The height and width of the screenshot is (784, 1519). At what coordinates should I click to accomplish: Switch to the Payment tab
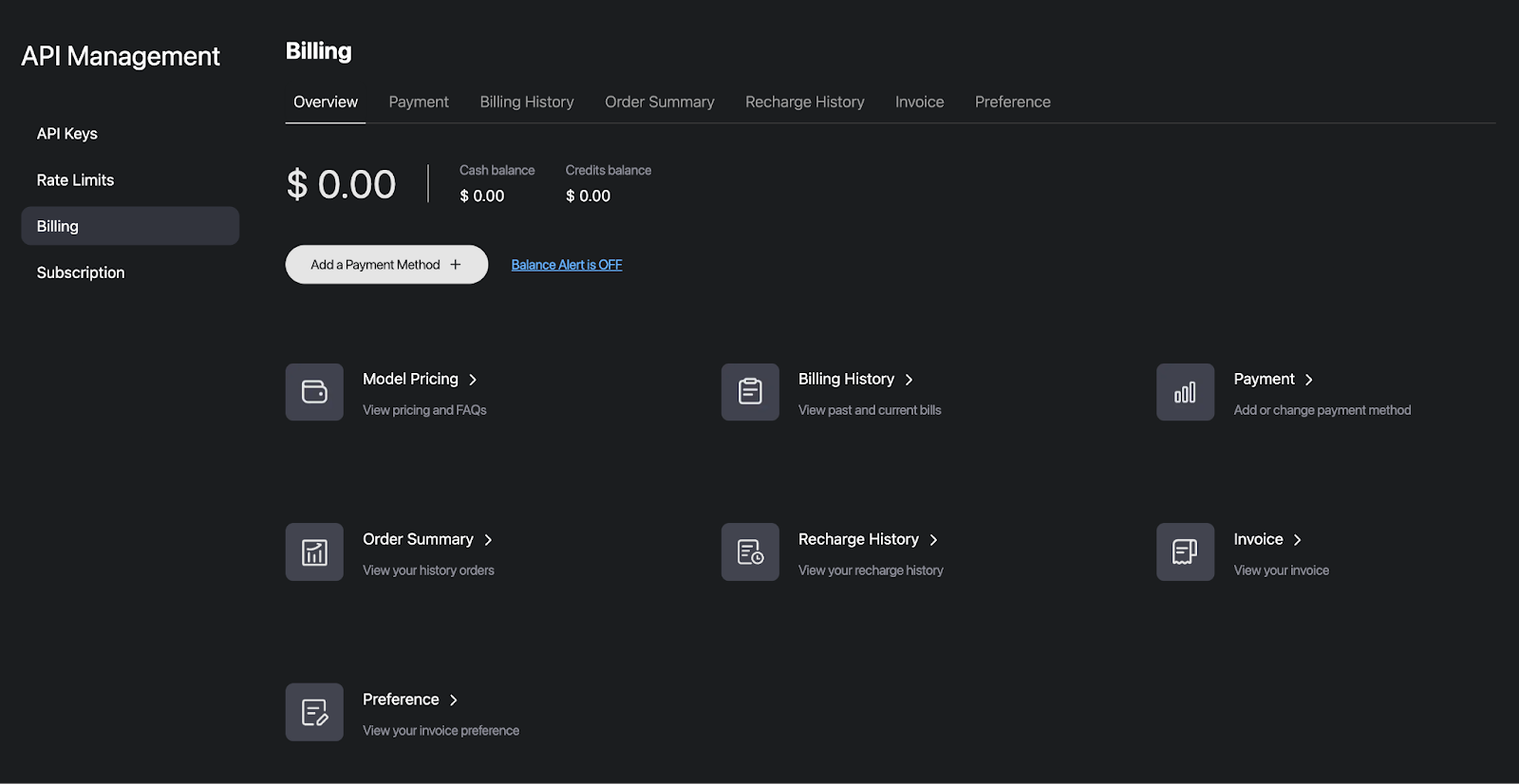(x=419, y=103)
